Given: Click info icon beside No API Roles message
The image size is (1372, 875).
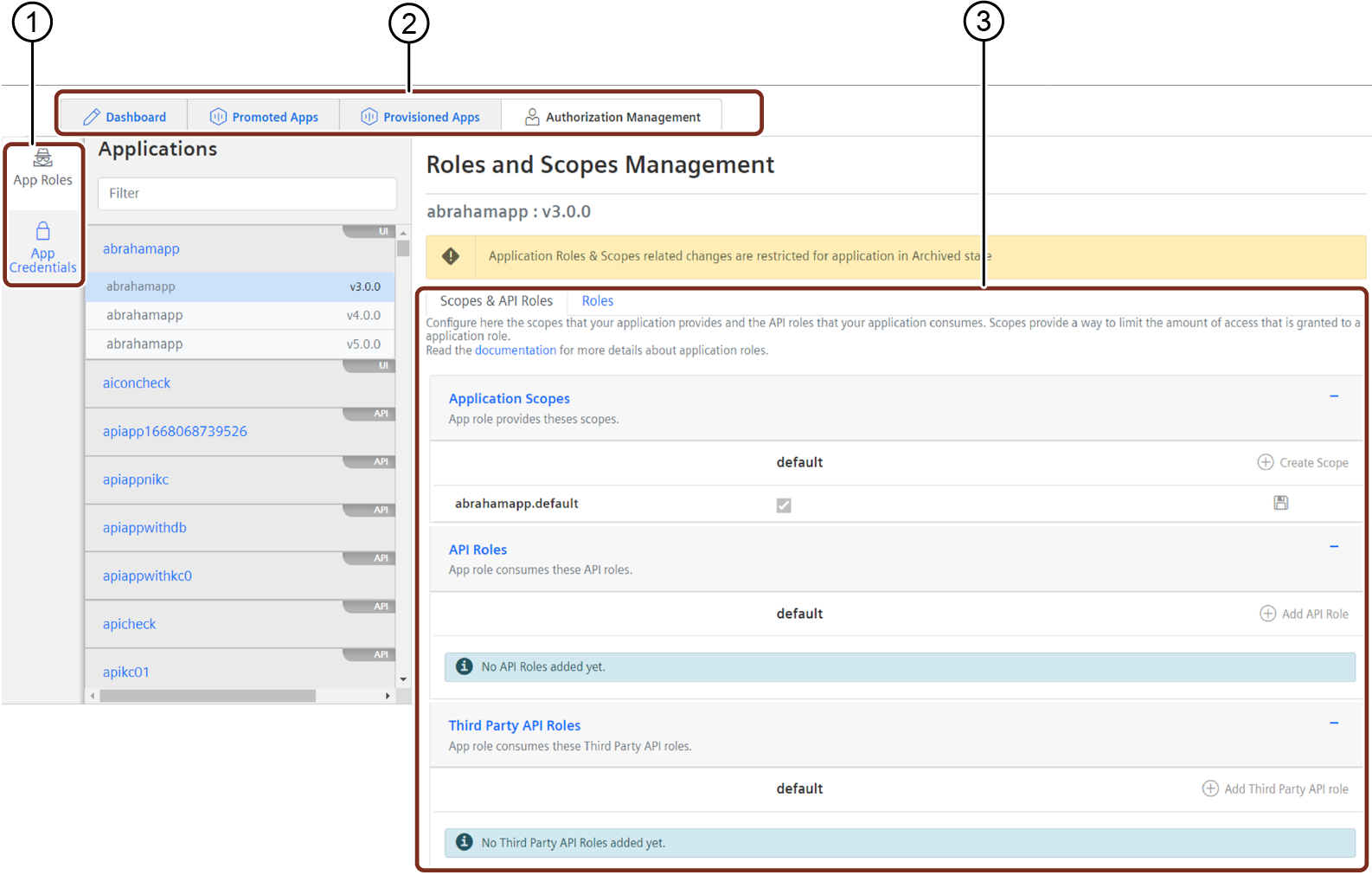Looking at the screenshot, I should [465, 666].
